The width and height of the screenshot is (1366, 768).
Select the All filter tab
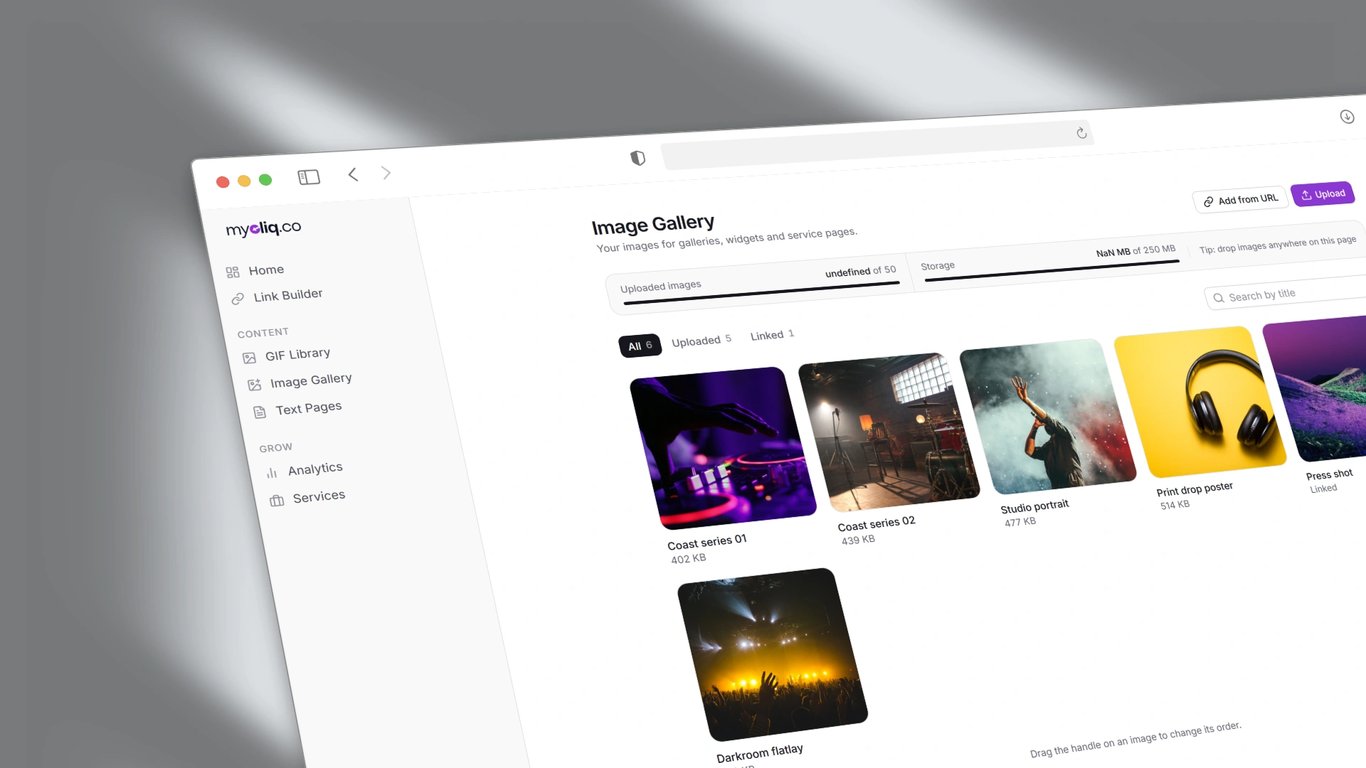pos(640,346)
